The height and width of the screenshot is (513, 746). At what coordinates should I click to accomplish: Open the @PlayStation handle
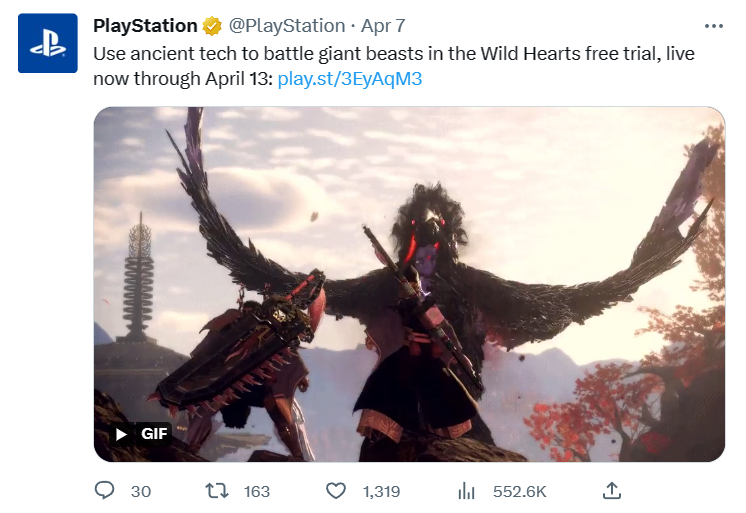click(x=287, y=26)
